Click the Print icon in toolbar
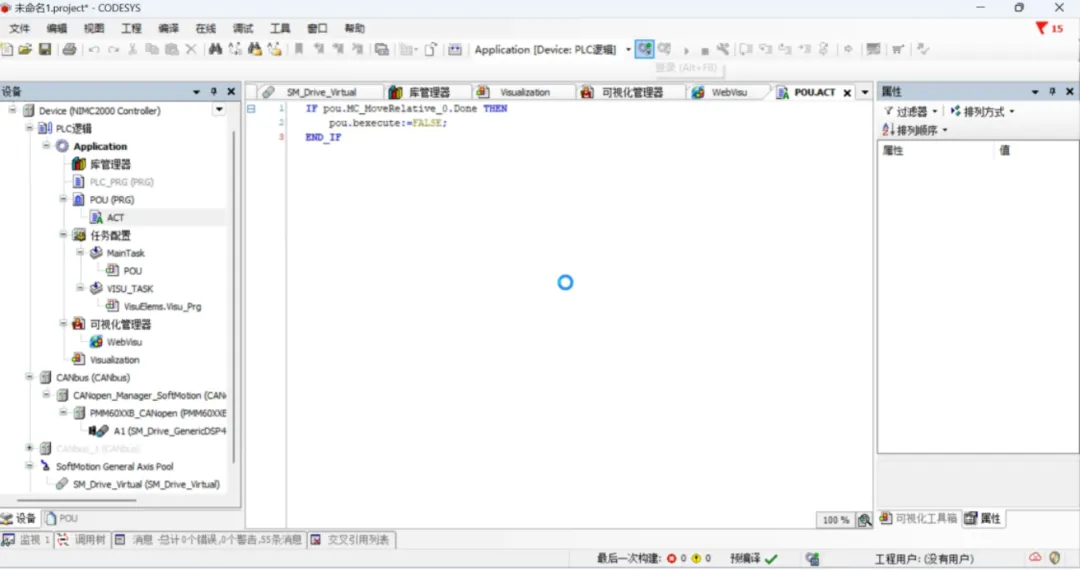This screenshot has height=570, width=1080. (x=70, y=49)
